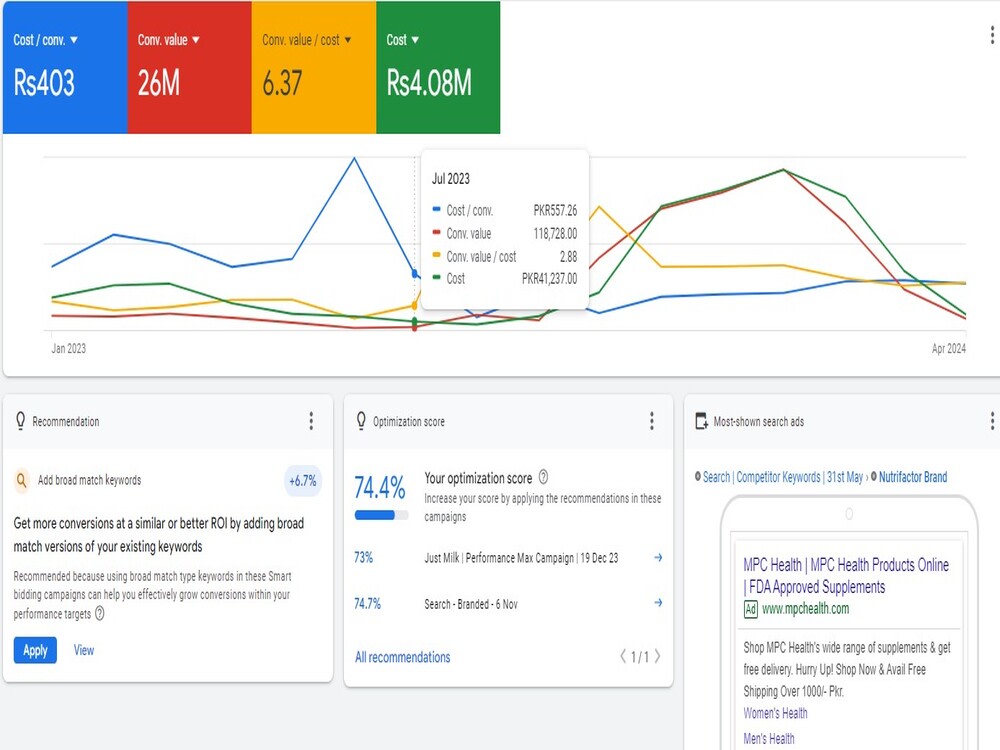Click the arrow for Search - Branded - 6 Nov

coord(658,603)
